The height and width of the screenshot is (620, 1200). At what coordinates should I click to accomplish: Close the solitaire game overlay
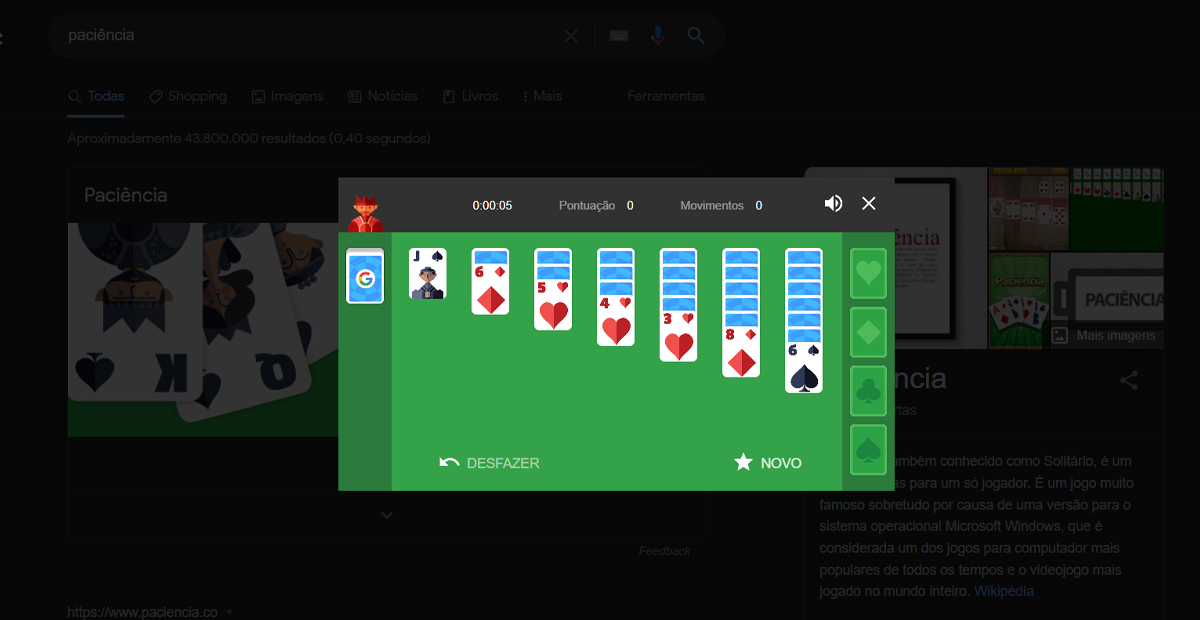[869, 204]
